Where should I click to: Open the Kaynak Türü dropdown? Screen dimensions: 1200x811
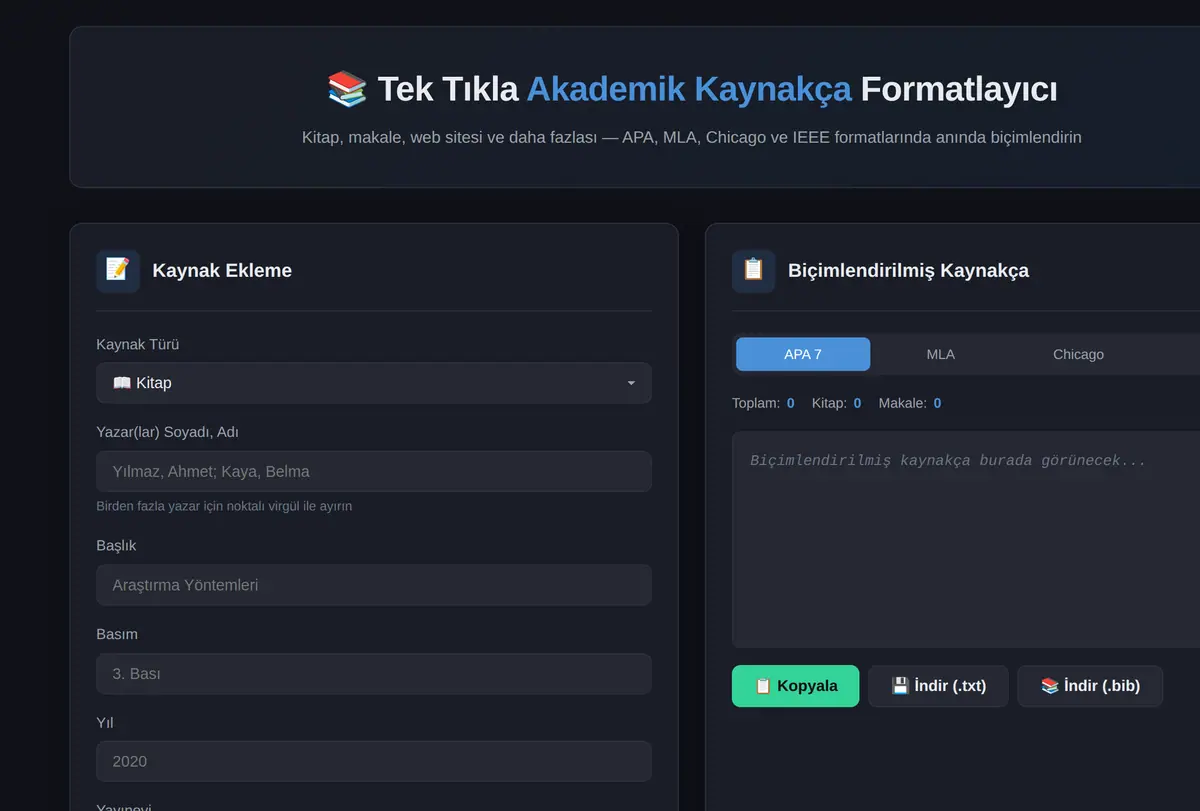[374, 383]
